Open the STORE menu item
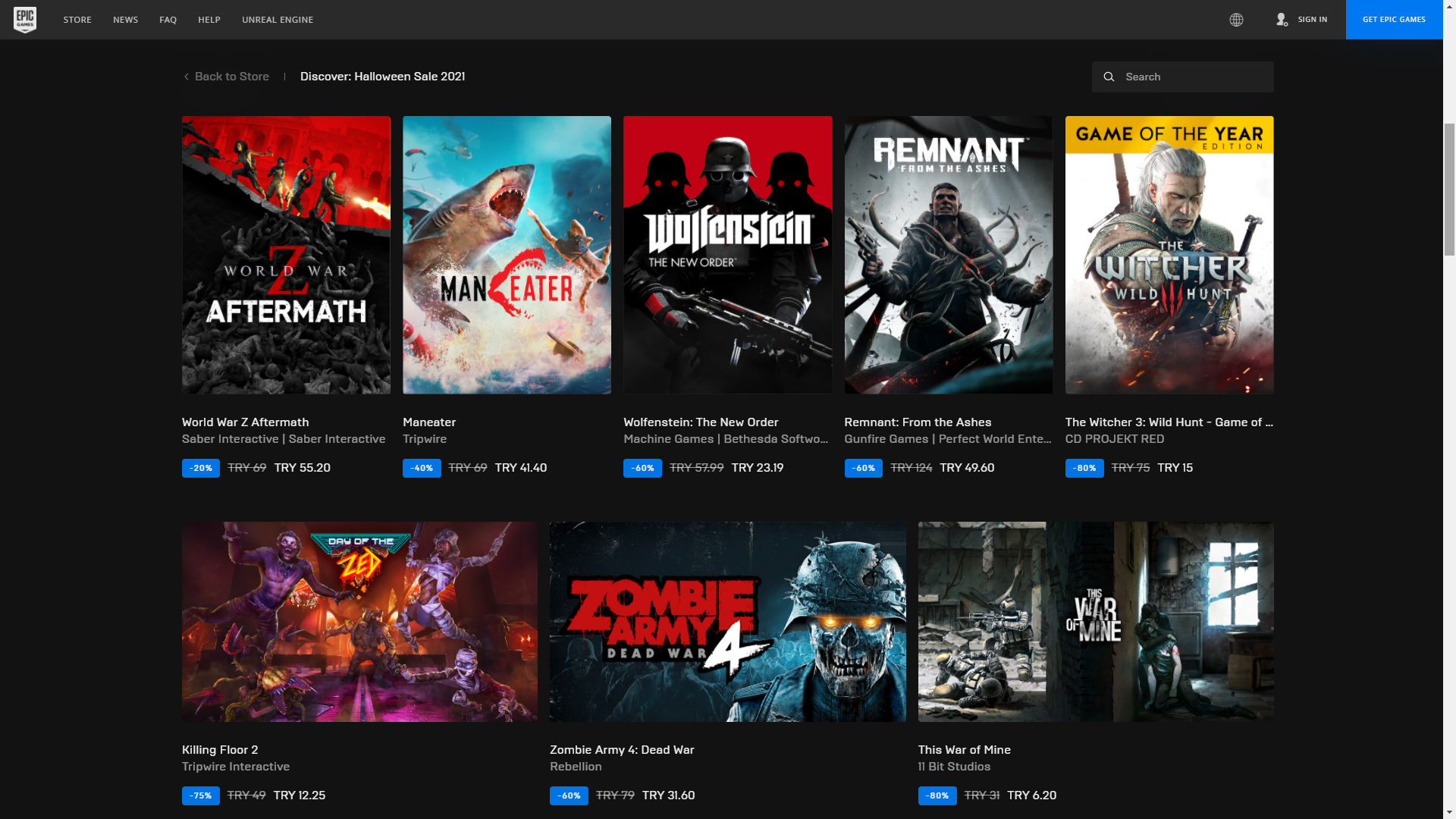This screenshot has height=819, width=1456. tap(77, 20)
